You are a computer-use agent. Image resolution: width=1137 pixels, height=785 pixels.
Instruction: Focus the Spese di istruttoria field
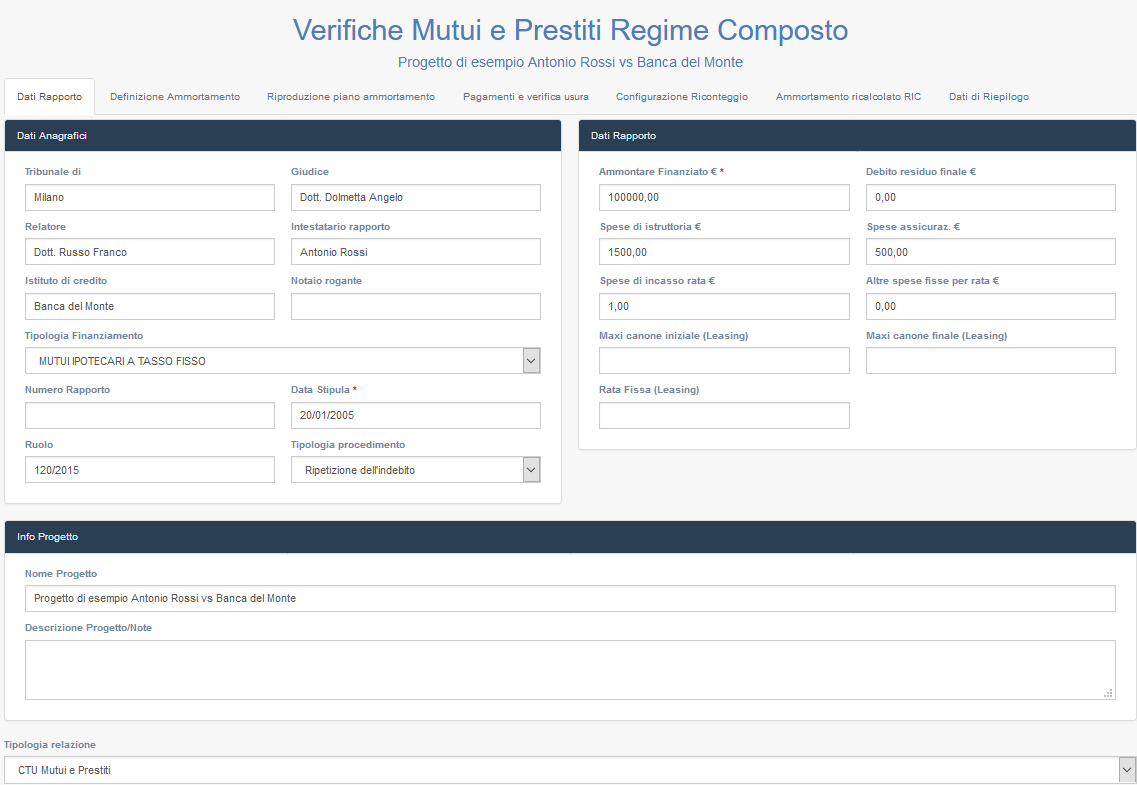[724, 252]
